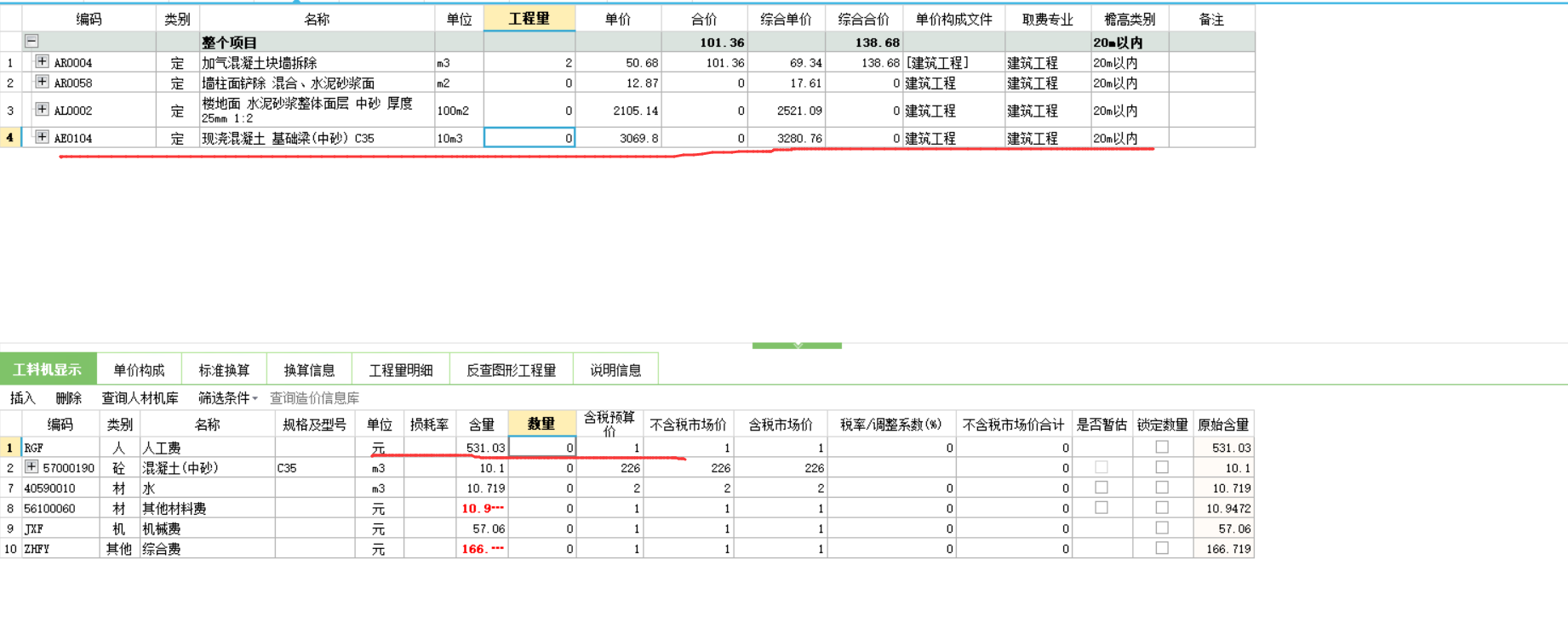Viewport: 1568px width, 628px height.
Task: Click the 含量 value 10.719 for 水
Action: point(482,488)
